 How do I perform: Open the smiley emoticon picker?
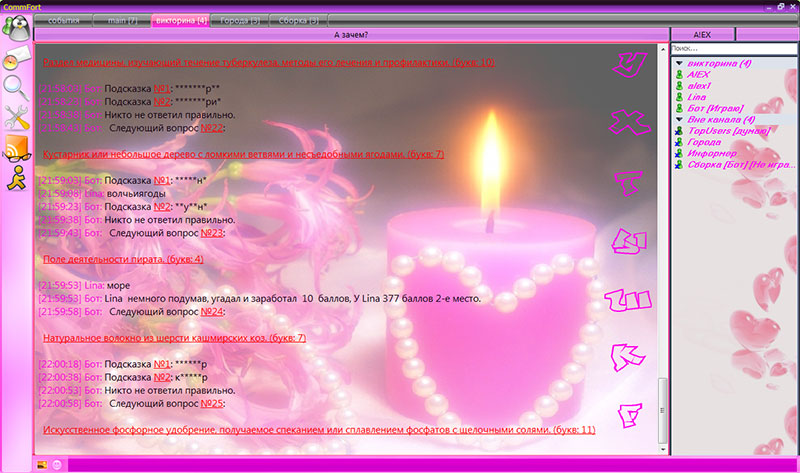[56, 464]
